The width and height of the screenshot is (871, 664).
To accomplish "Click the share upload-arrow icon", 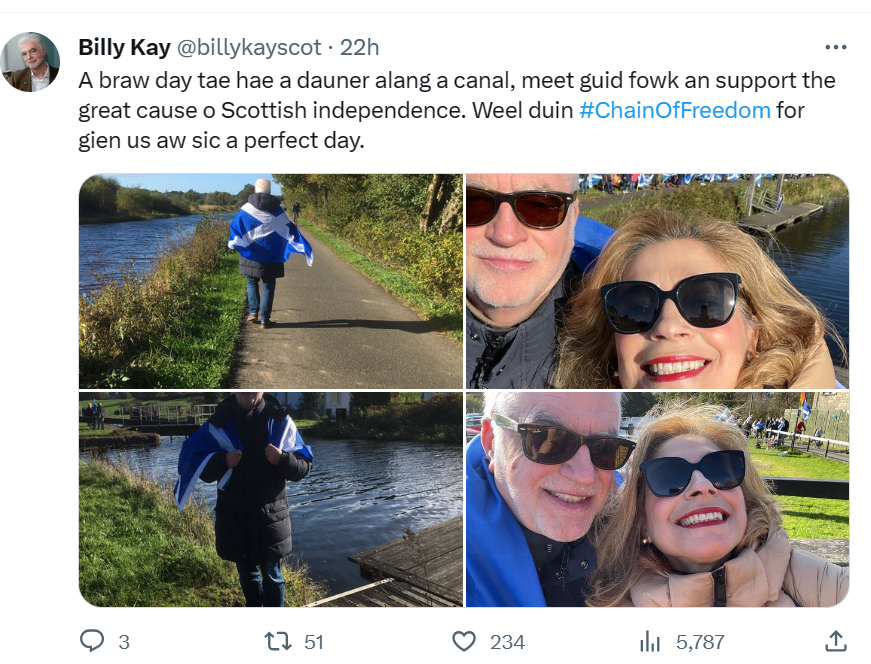I will coord(836,641).
